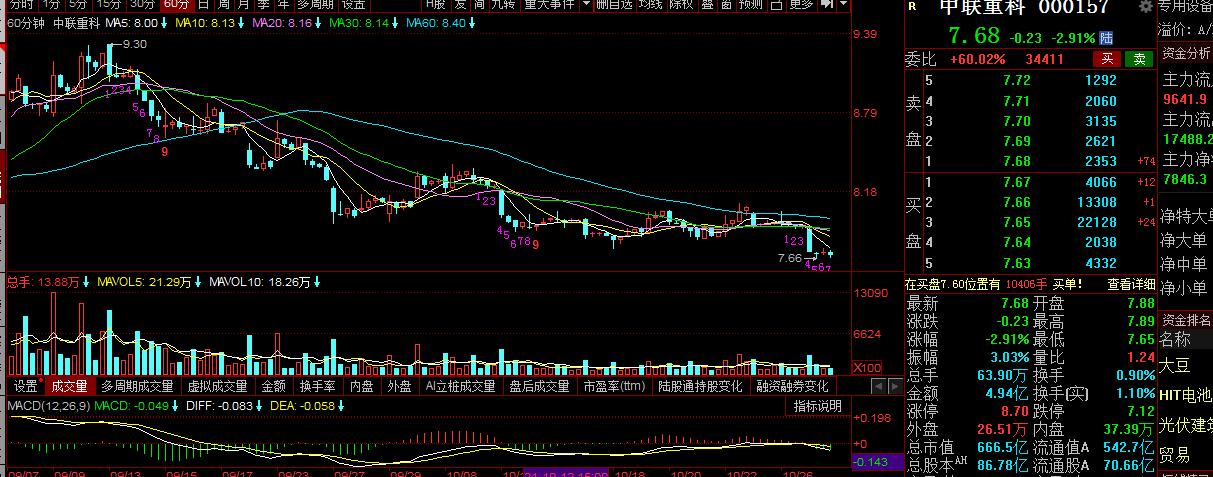Click sell level 5 price 7.72
The image size is (1213, 477).
pyautogui.click(x=1016, y=80)
